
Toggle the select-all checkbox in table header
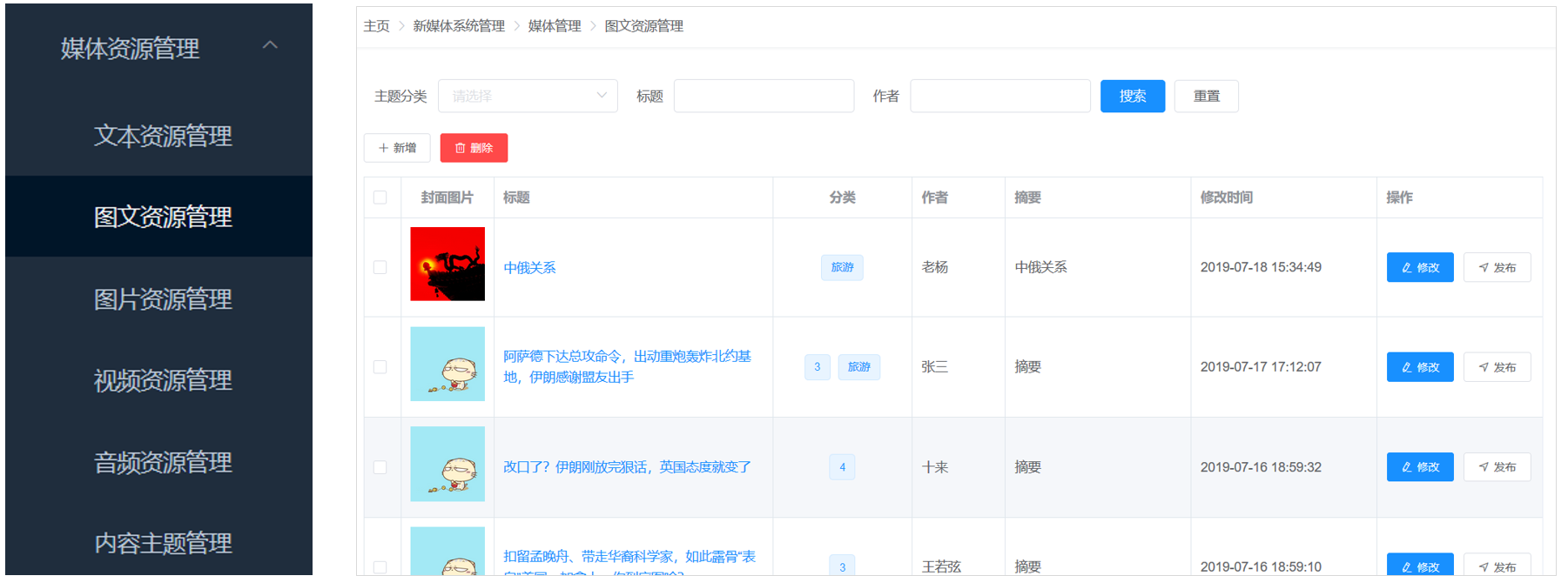(x=380, y=198)
